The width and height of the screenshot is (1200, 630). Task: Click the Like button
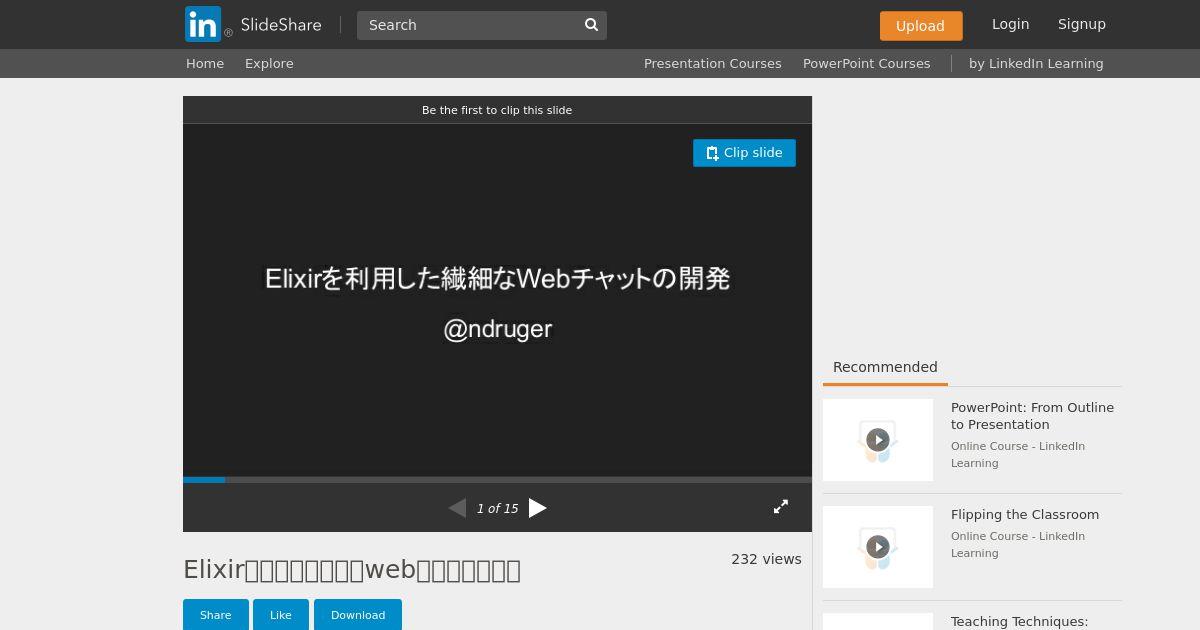(281, 615)
